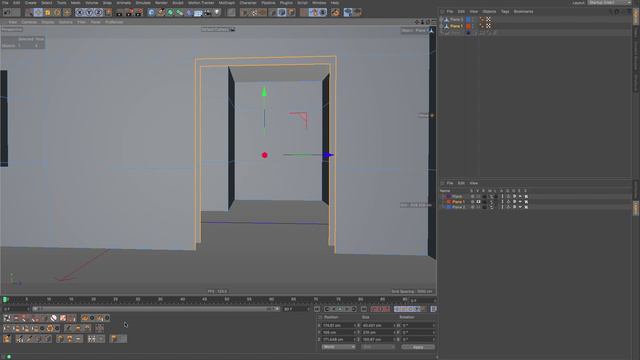Screen dimensions: 640x360
Task: Select layer Plane 1 in Layer Manager
Action: click(458, 202)
